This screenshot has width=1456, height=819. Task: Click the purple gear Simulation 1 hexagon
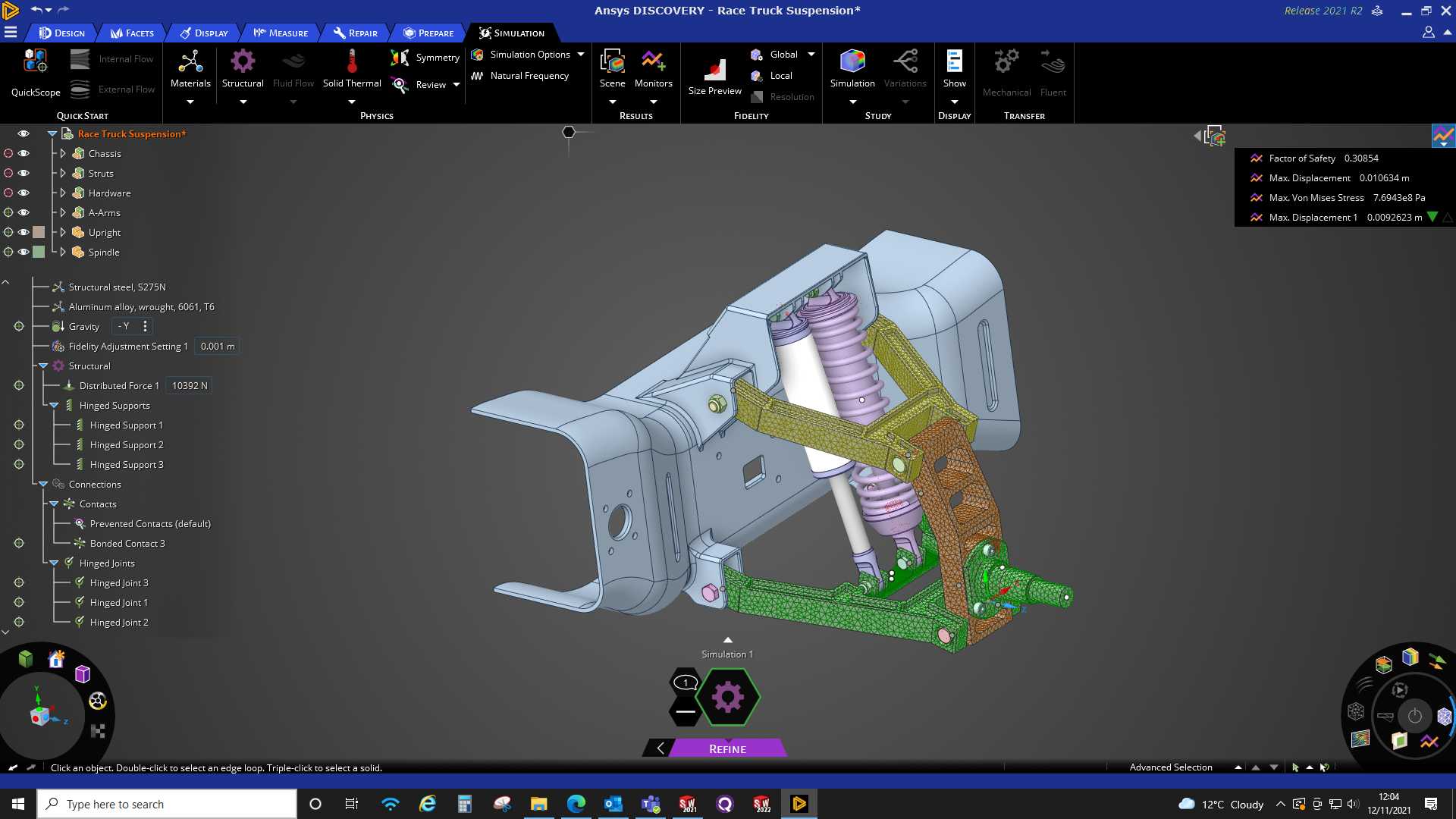click(728, 697)
